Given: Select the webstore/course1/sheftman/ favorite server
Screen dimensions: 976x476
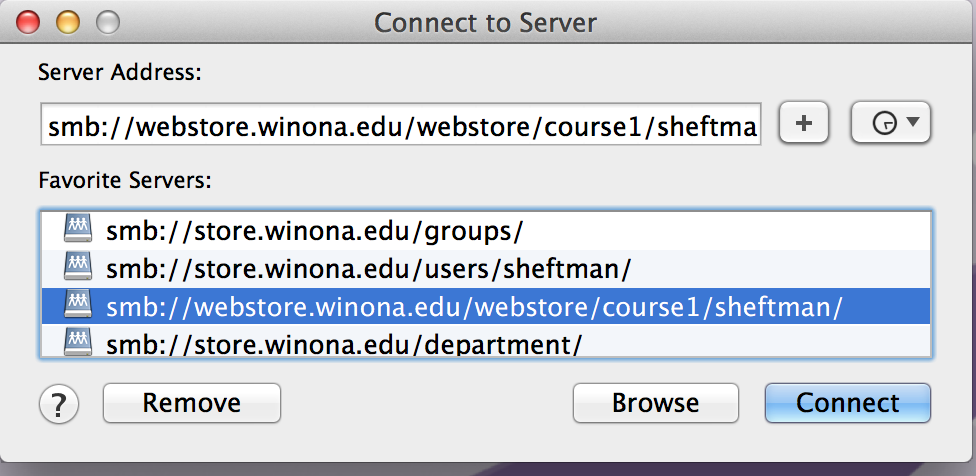Looking at the screenshot, I should tap(474, 306).
